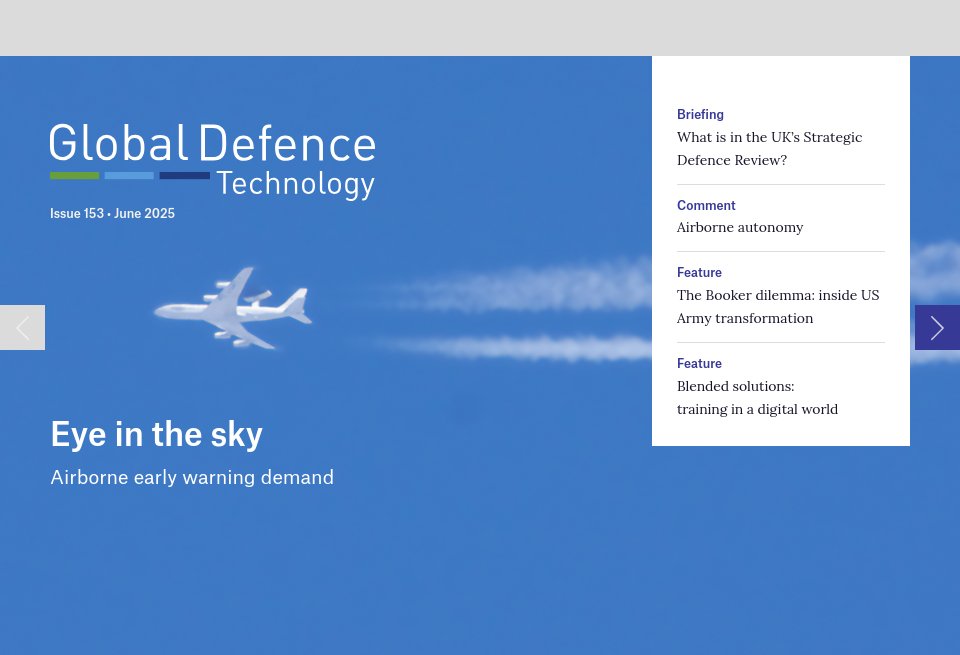Select the Comment section label
The image size is (960, 655).
[706, 205]
